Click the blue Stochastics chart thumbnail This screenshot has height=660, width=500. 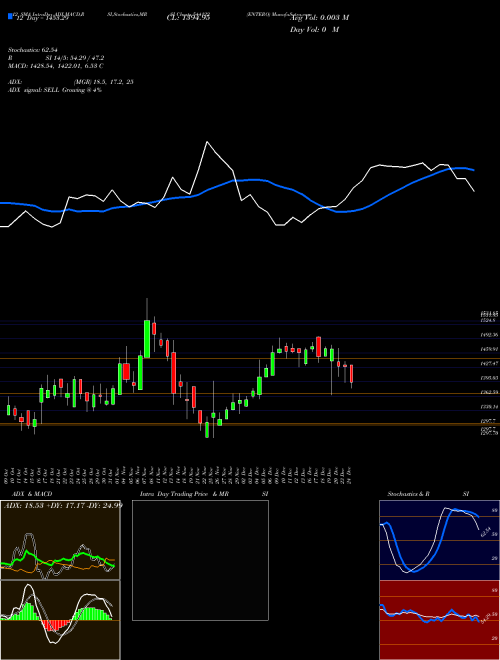439,540
